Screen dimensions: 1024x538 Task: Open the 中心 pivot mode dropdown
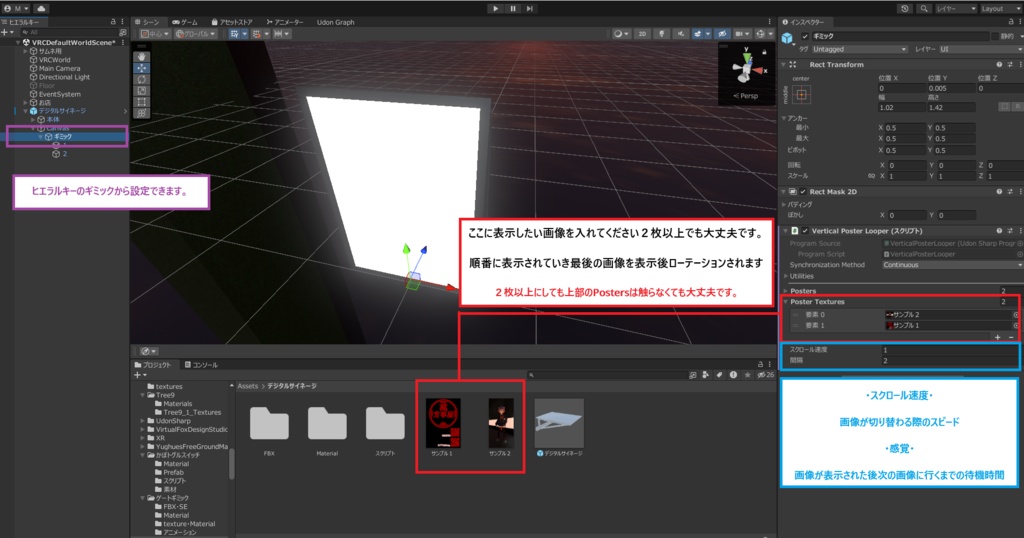tap(155, 34)
